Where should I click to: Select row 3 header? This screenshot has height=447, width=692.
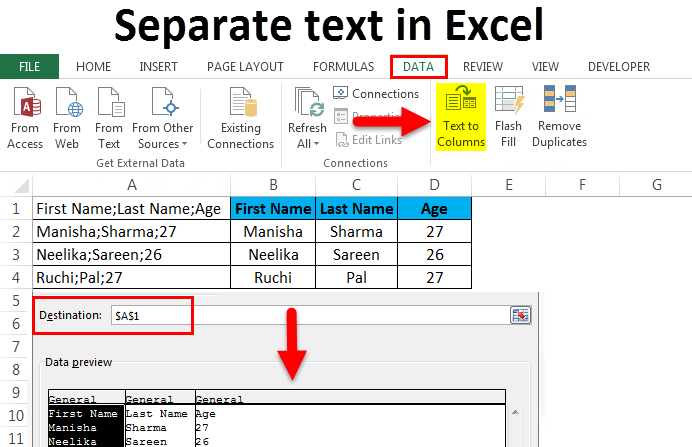tap(16, 254)
